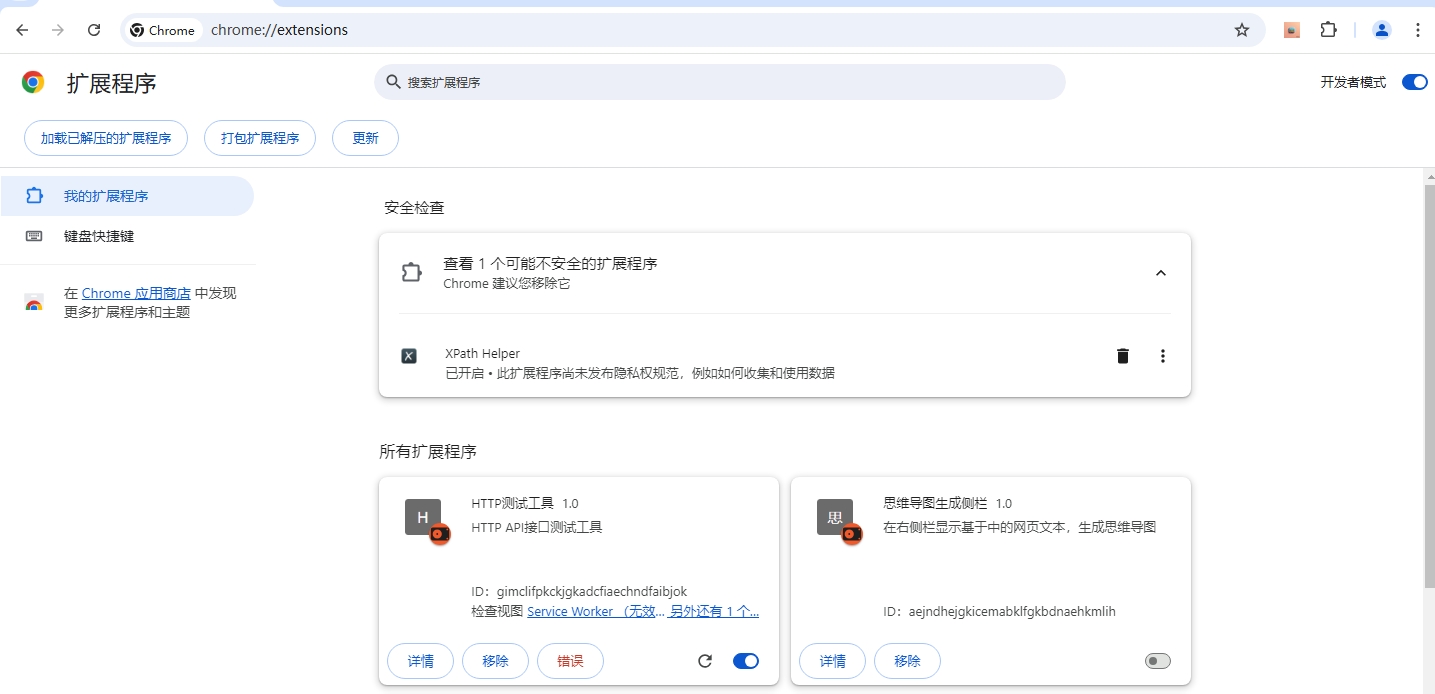Open the extensions puzzle-piece menu
Screen dimensions: 1435x694
(x=1328, y=30)
